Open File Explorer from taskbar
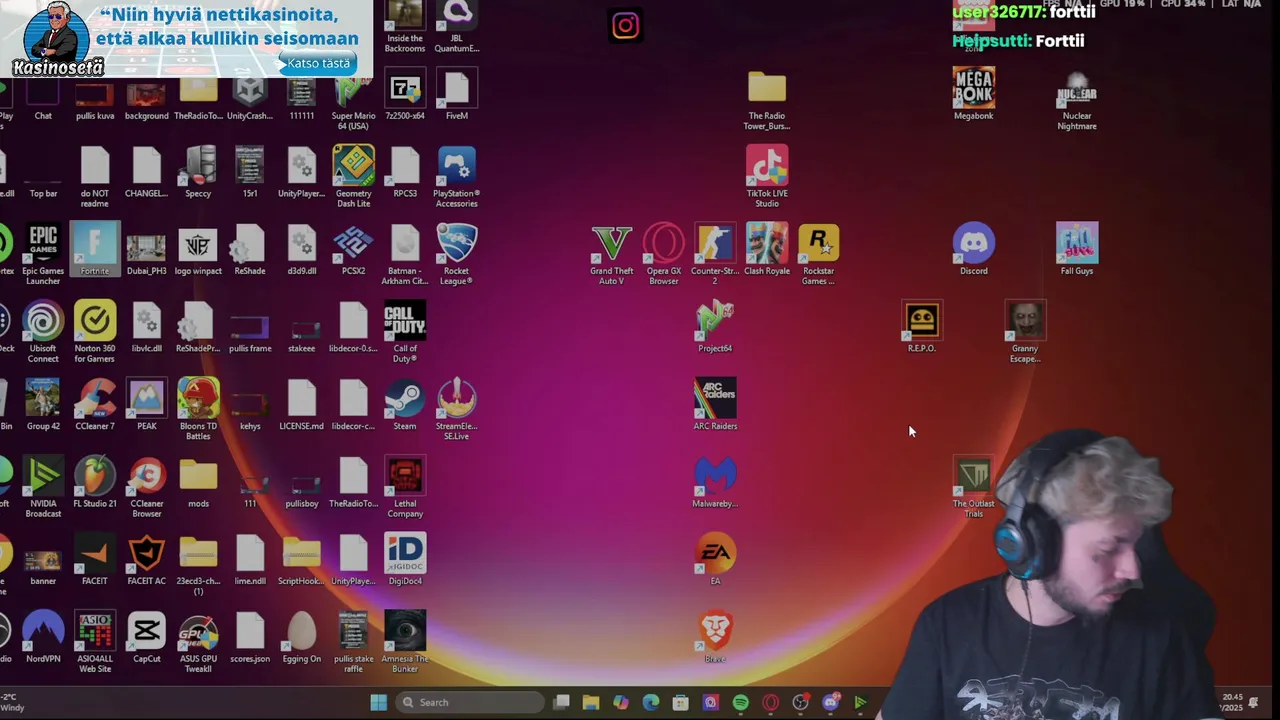This screenshot has height=720, width=1280. [x=590, y=702]
